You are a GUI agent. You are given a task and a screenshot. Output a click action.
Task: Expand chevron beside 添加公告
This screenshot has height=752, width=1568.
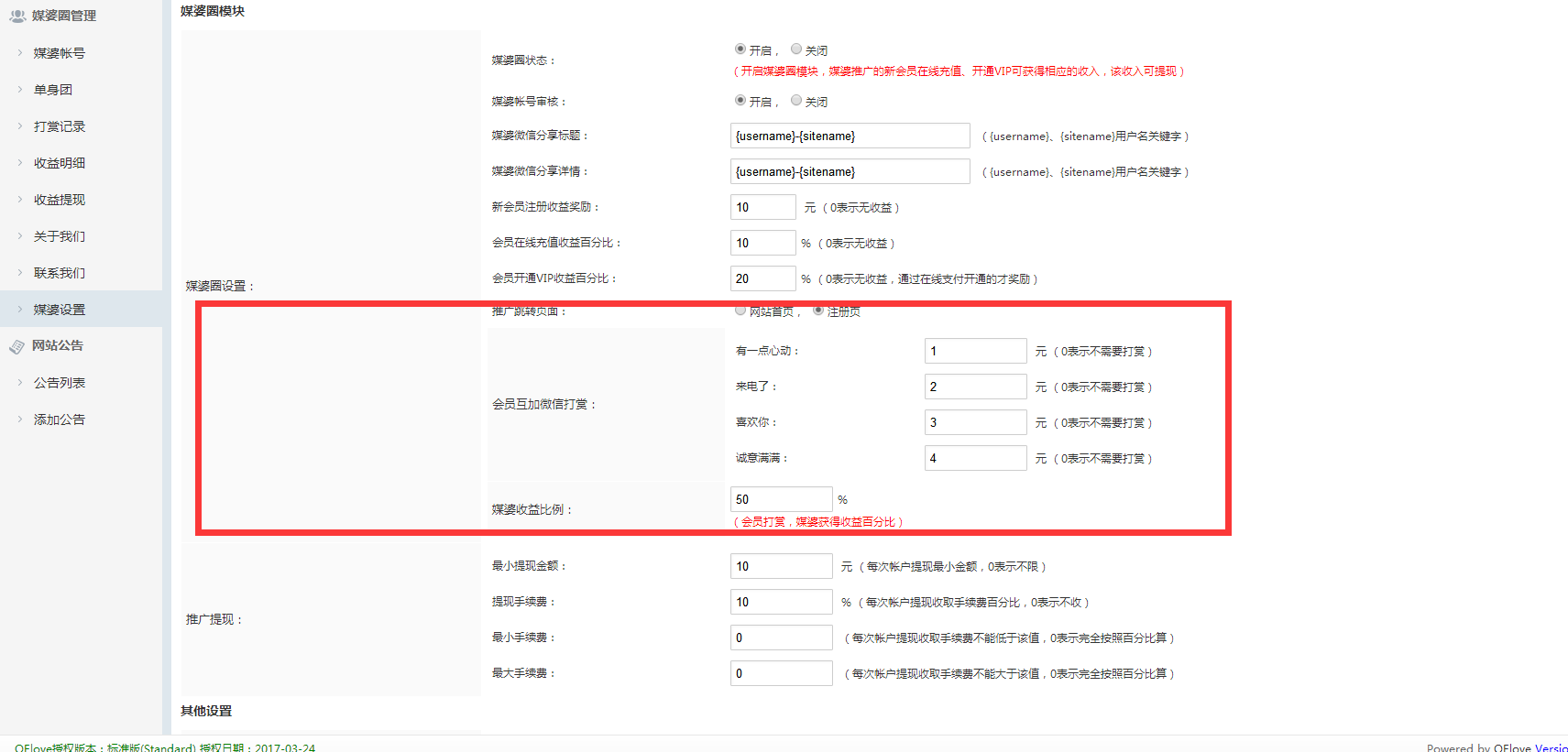point(20,420)
